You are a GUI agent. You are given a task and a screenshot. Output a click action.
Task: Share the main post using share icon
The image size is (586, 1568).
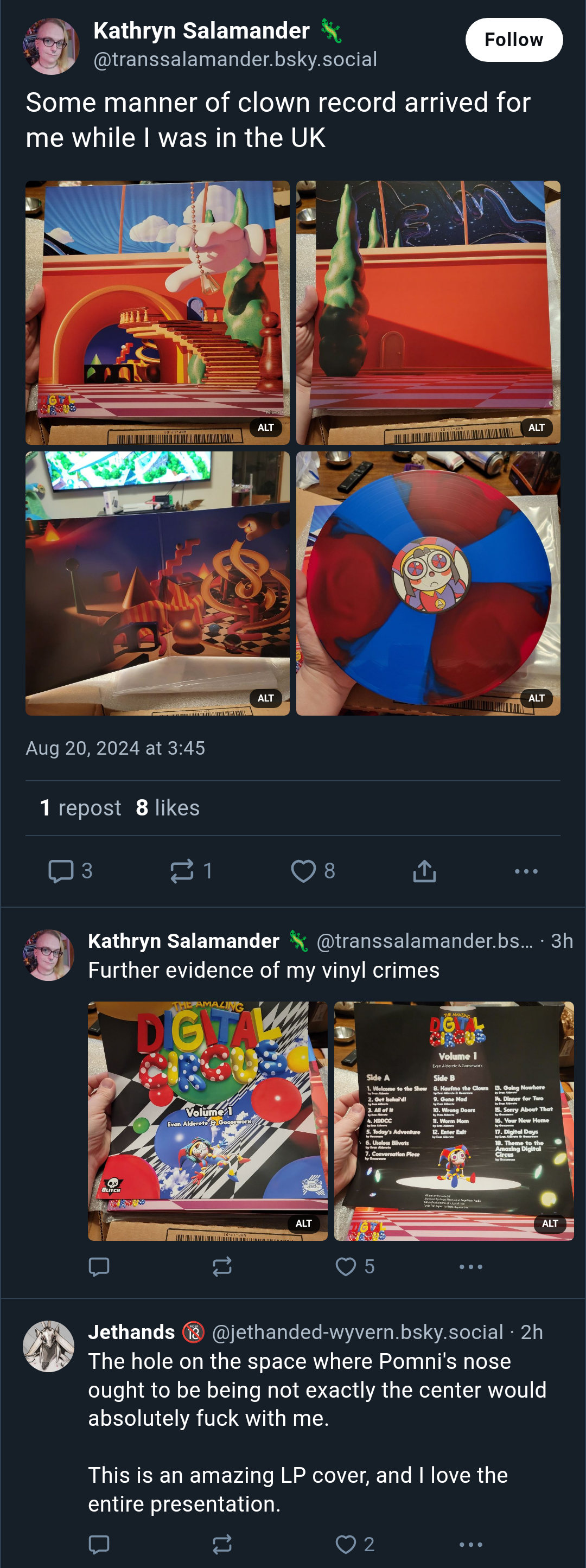(x=424, y=871)
